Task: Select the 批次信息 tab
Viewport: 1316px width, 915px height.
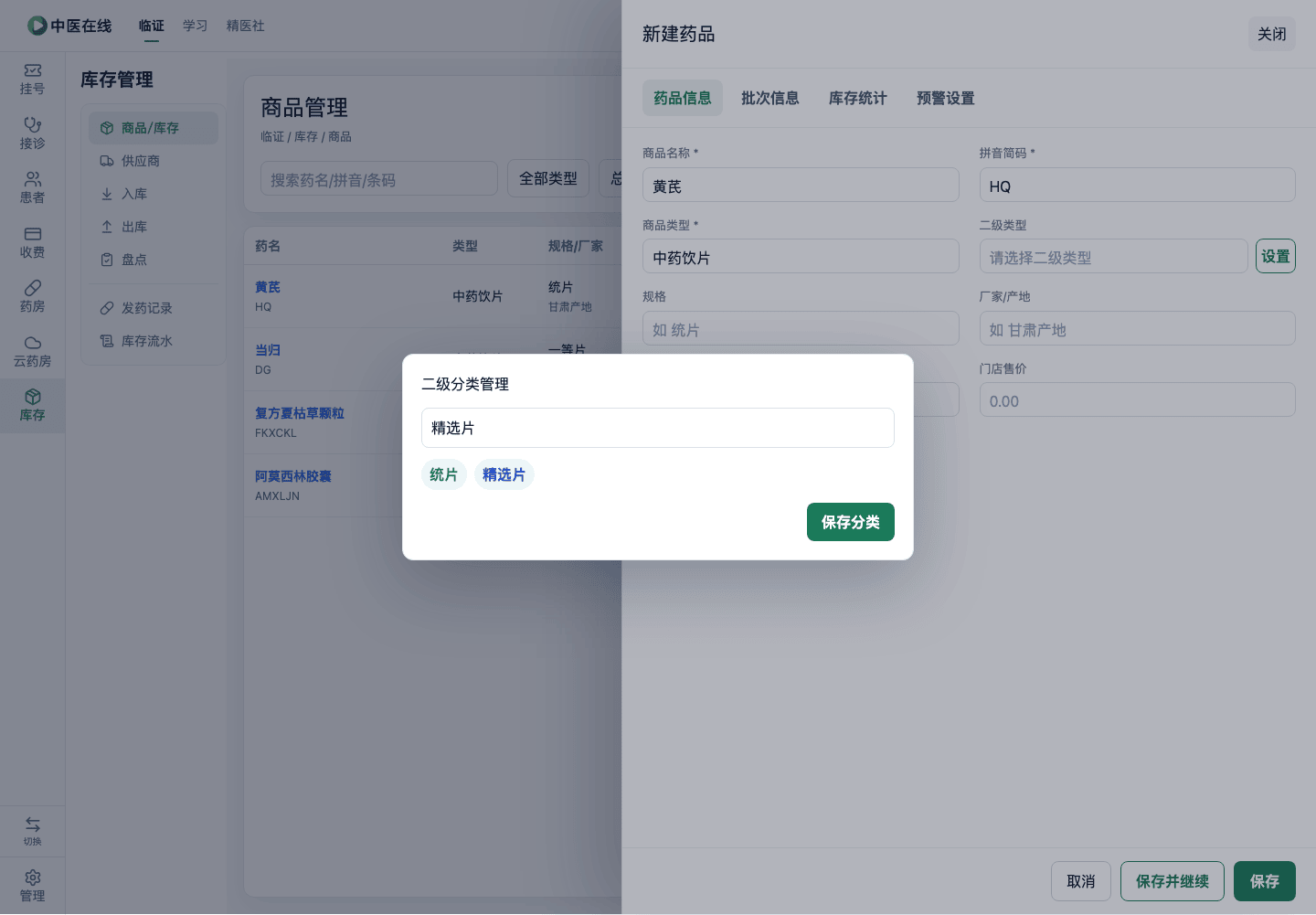Action: [770, 98]
